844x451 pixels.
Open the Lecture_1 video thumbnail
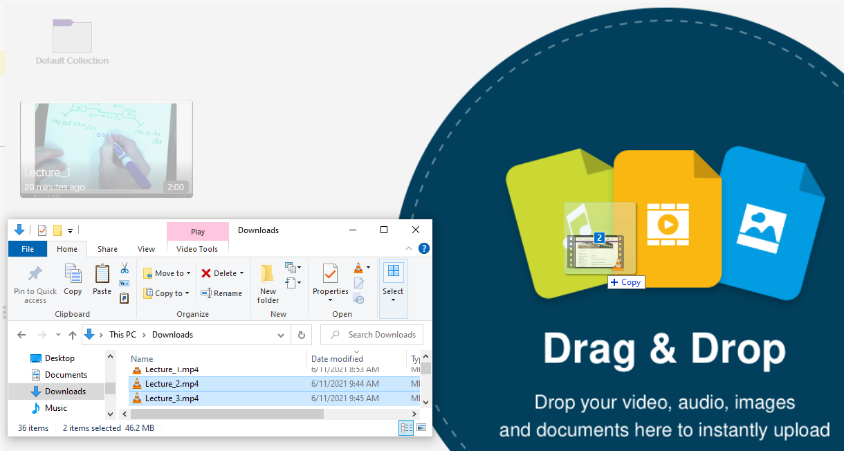point(106,148)
